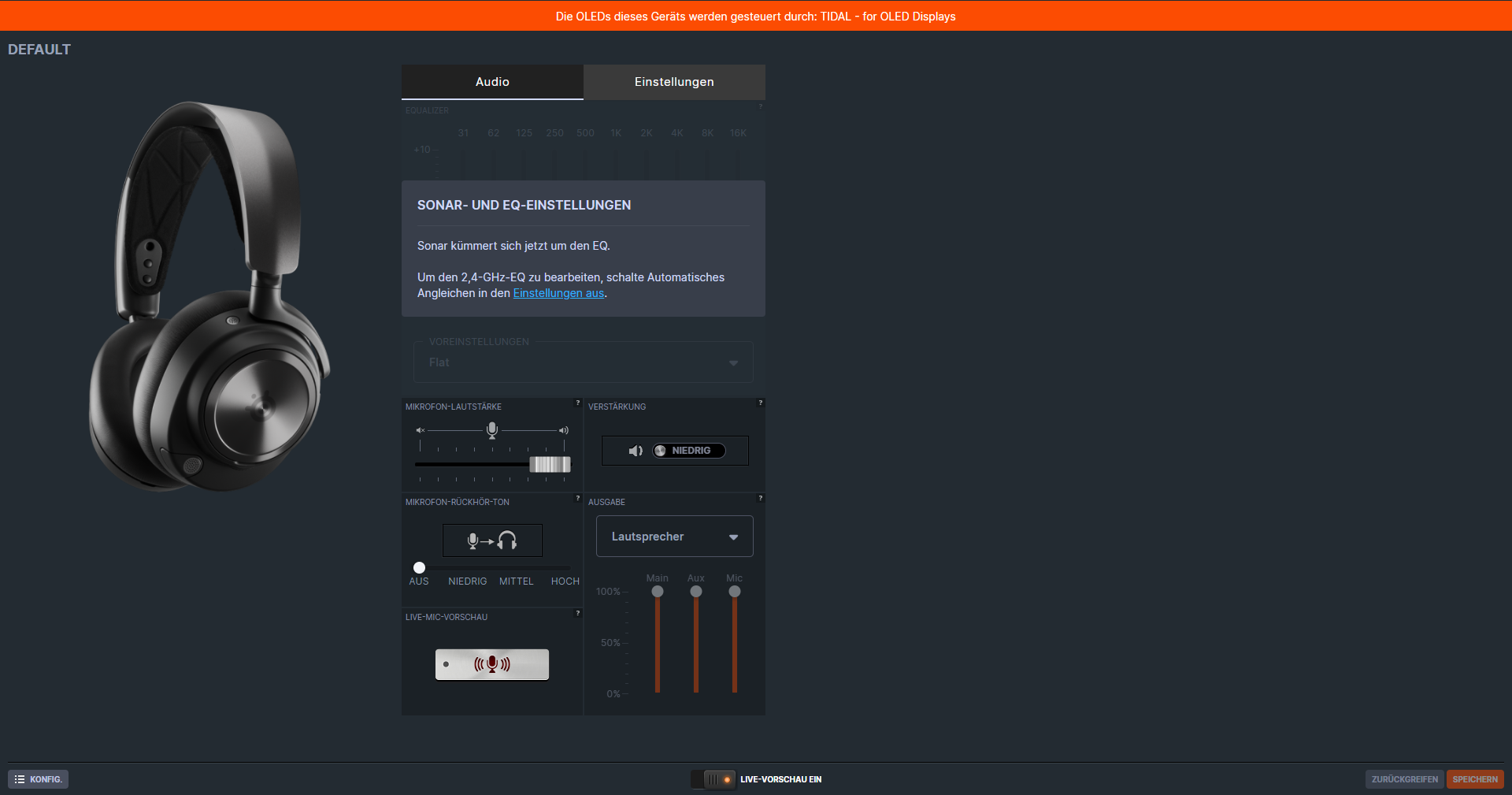
Task: Set sidetone level to HOCH
Action: tap(565, 581)
